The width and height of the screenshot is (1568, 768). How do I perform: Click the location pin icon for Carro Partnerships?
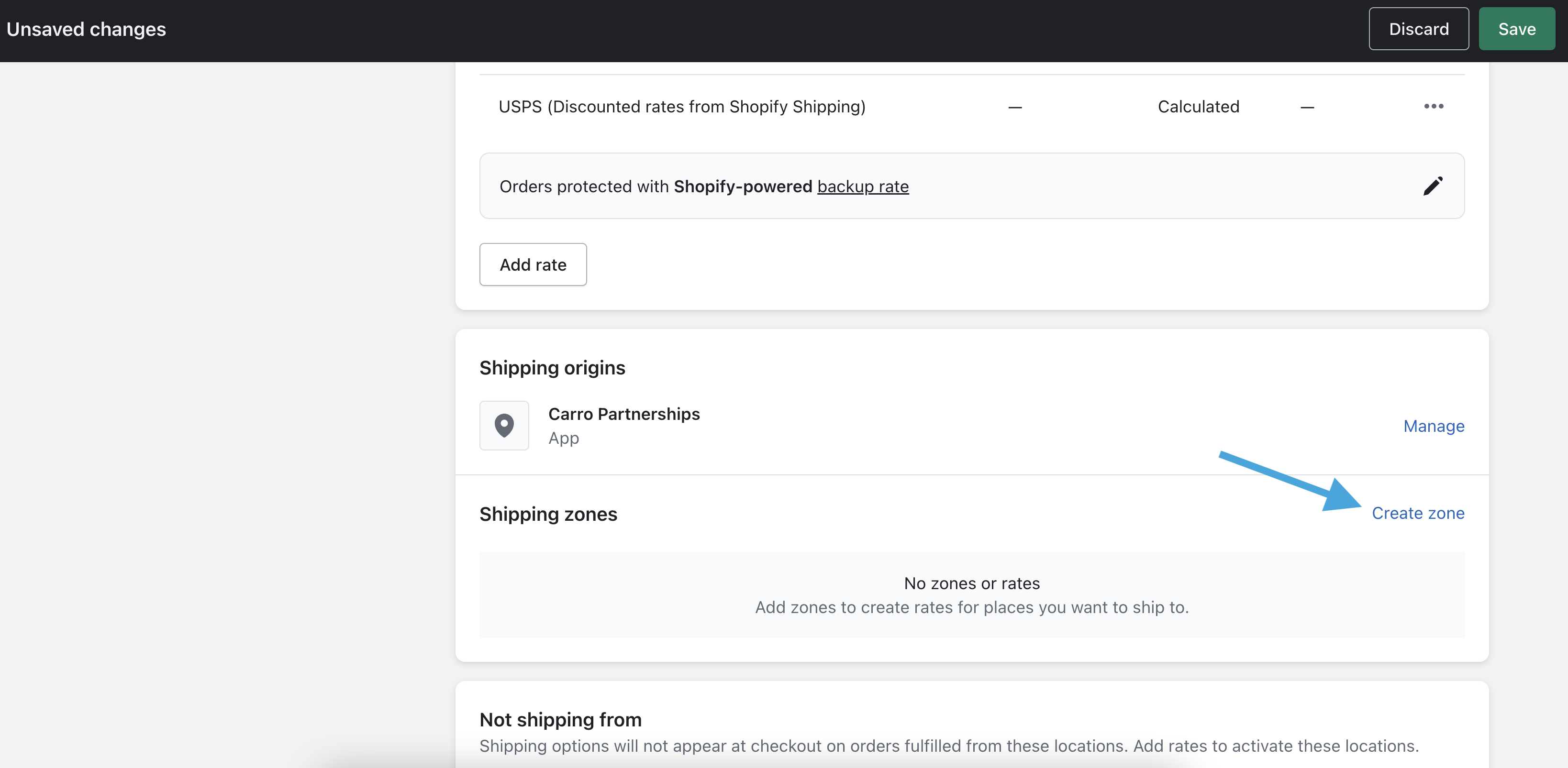click(x=503, y=426)
